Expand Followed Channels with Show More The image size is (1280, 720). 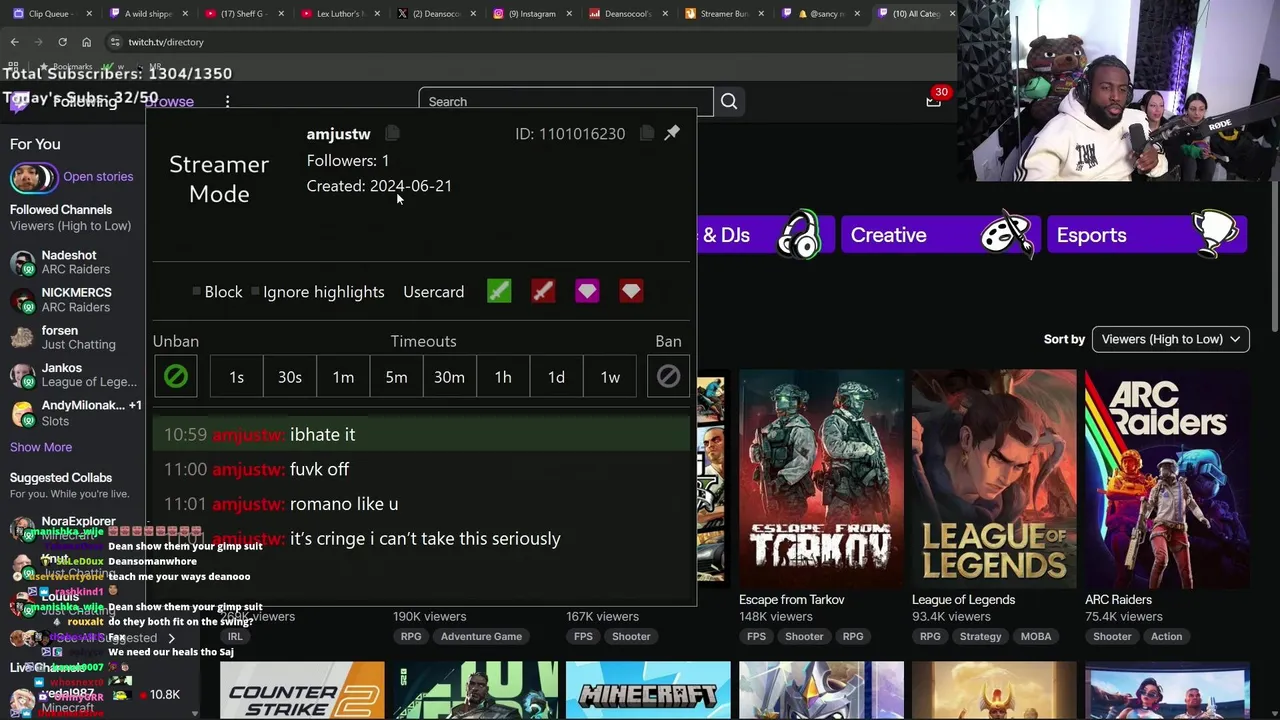pos(41,447)
